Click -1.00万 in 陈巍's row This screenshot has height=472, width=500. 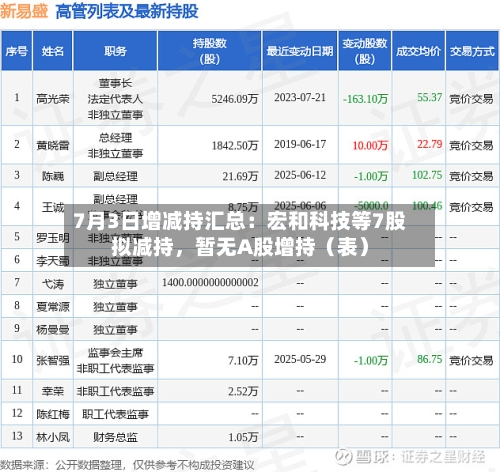(x=371, y=176)
